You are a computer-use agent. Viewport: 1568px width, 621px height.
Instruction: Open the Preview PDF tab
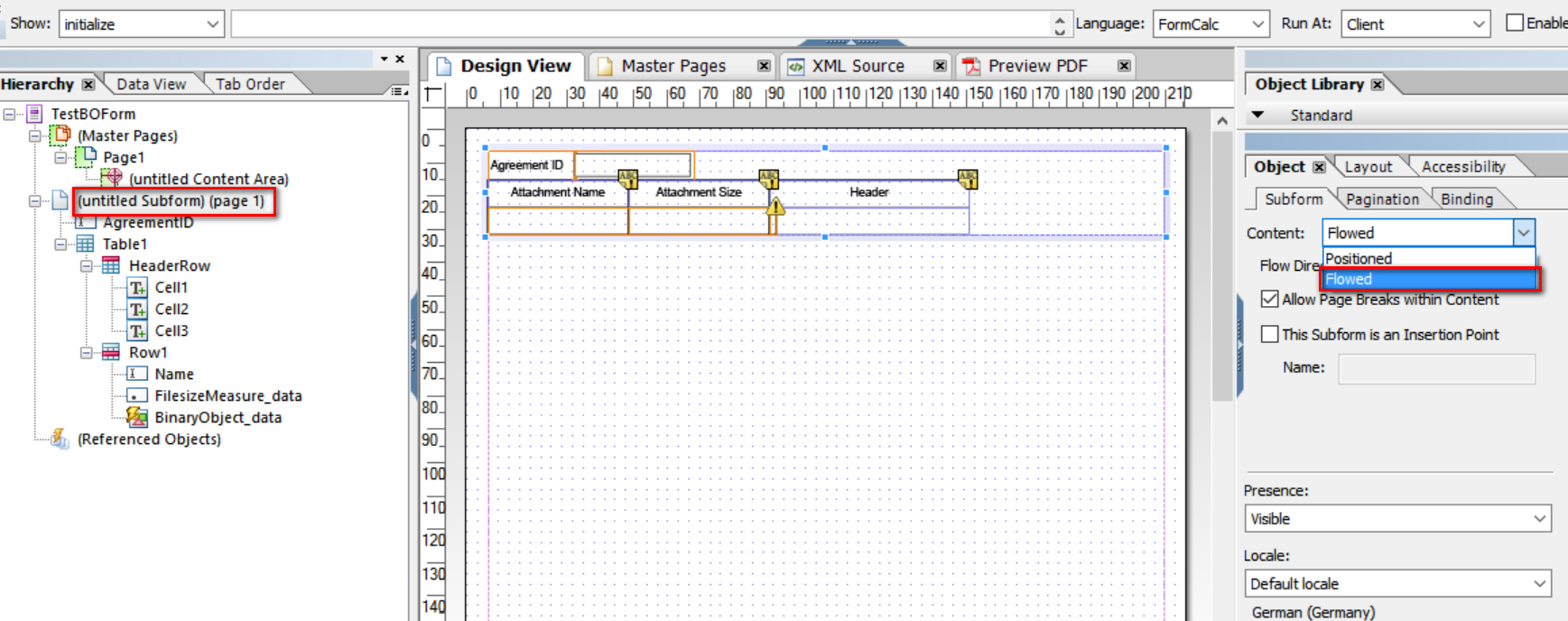[1037, 66]
